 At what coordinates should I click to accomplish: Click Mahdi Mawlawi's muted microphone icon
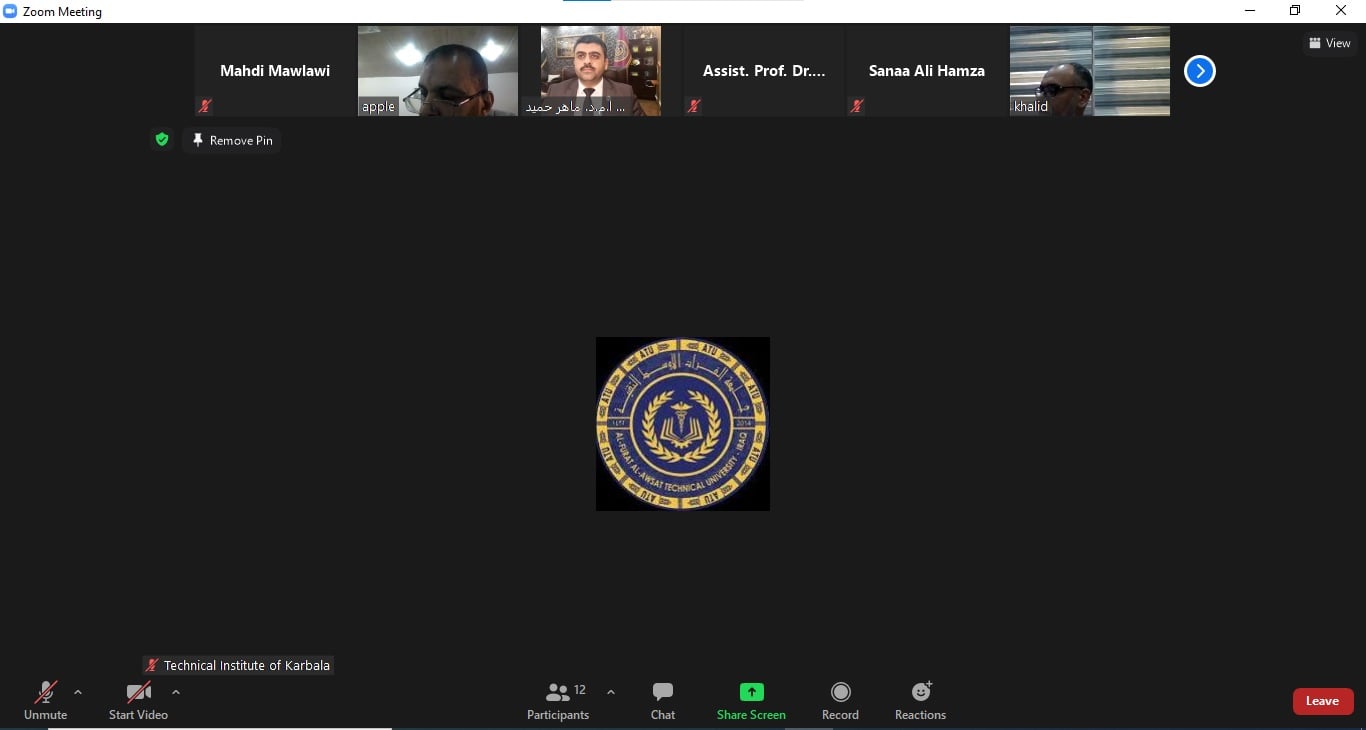click(x=205, y=106)
